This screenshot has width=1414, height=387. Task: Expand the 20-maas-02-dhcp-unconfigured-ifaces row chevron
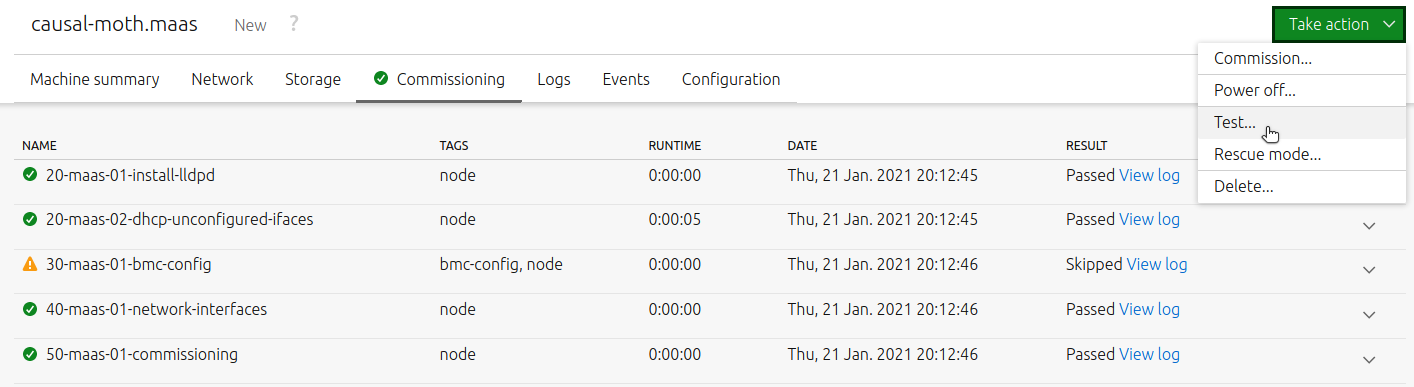click(1369, 225)
